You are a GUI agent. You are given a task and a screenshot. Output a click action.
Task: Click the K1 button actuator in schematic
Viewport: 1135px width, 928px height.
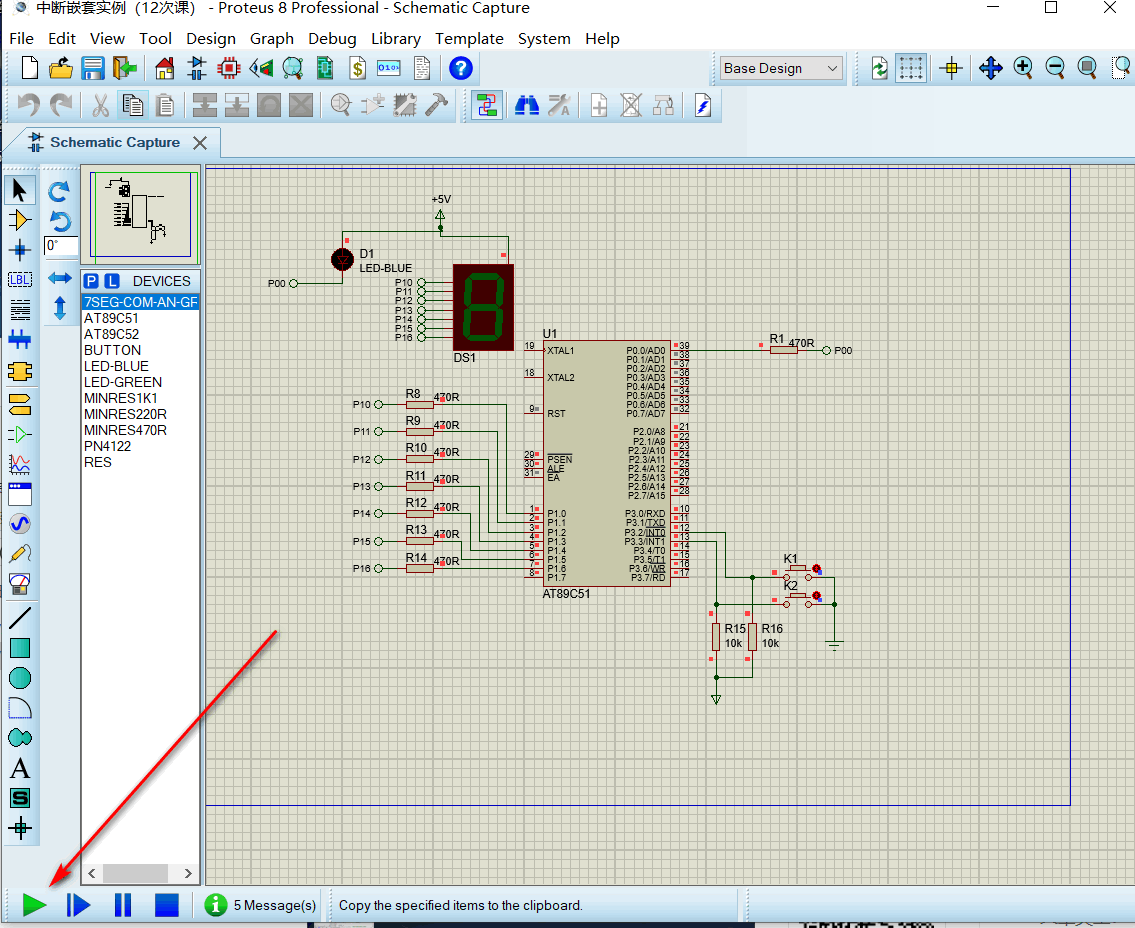pos(817,569)
